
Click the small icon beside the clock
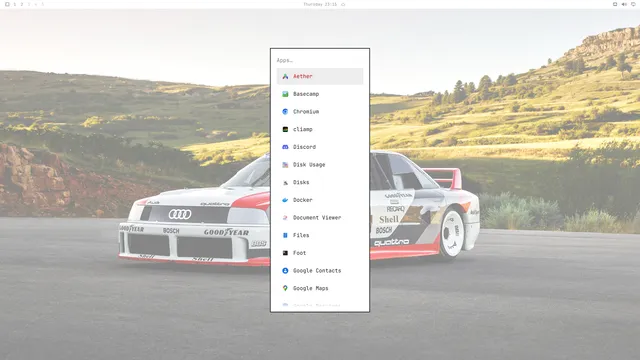point(343,4)
